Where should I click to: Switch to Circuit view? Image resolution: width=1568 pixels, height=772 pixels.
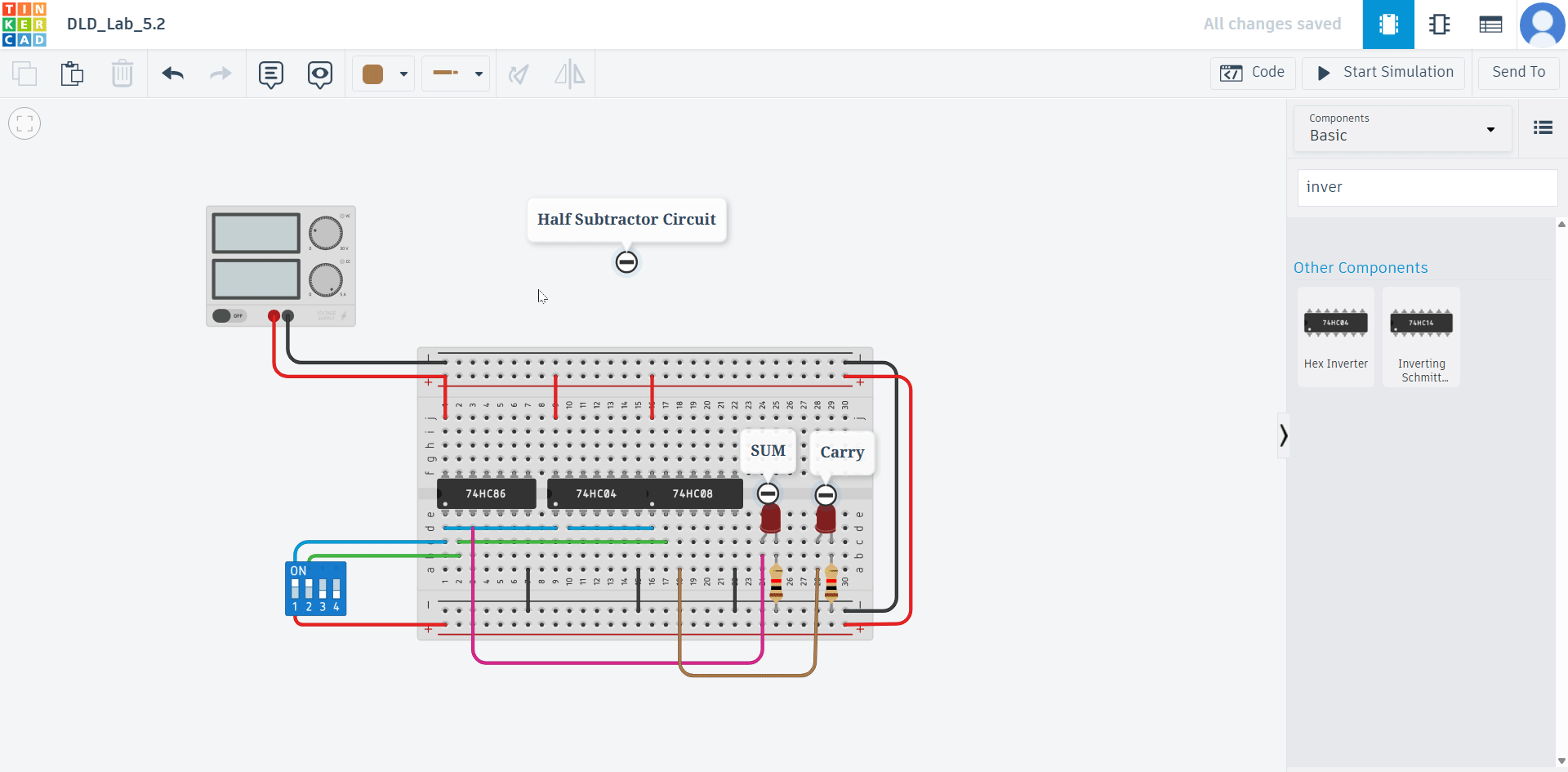pyautogui.click(x=1388, y=25)
